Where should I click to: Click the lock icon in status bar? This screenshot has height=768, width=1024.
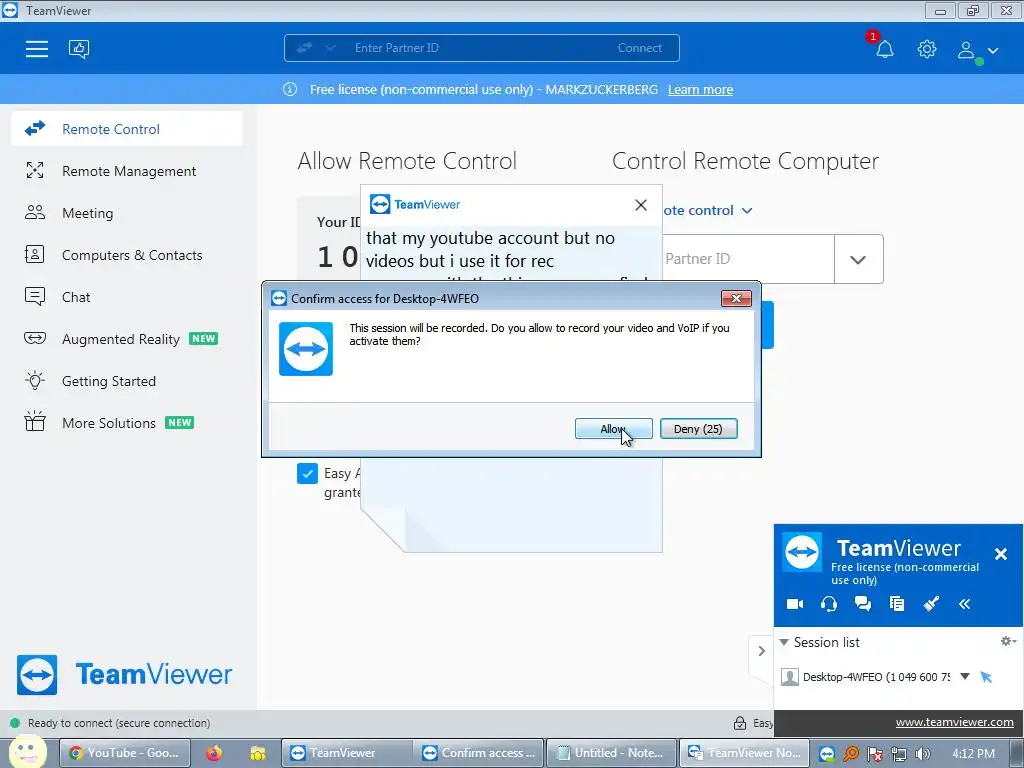click(x=739, y=723)
